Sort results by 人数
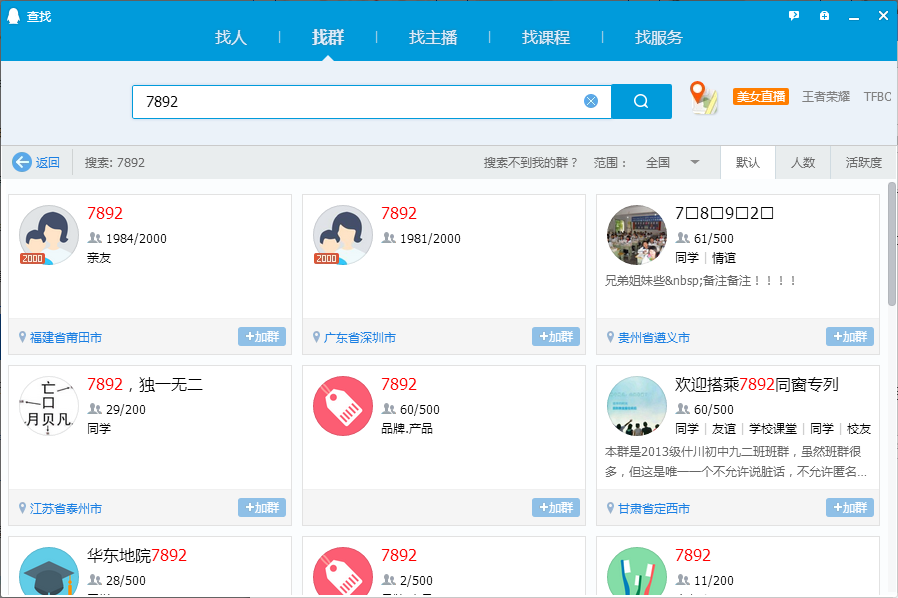The height and width of the screenshot is (598, 898). click(803, 162)
